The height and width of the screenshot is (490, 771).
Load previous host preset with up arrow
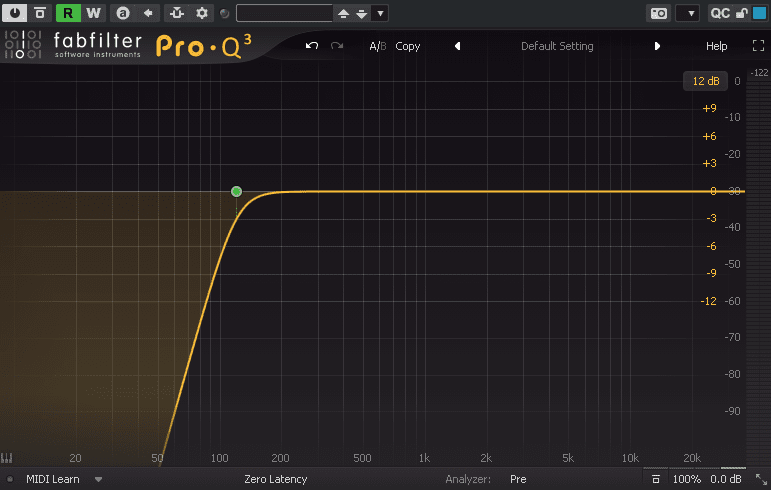(343, 13)
